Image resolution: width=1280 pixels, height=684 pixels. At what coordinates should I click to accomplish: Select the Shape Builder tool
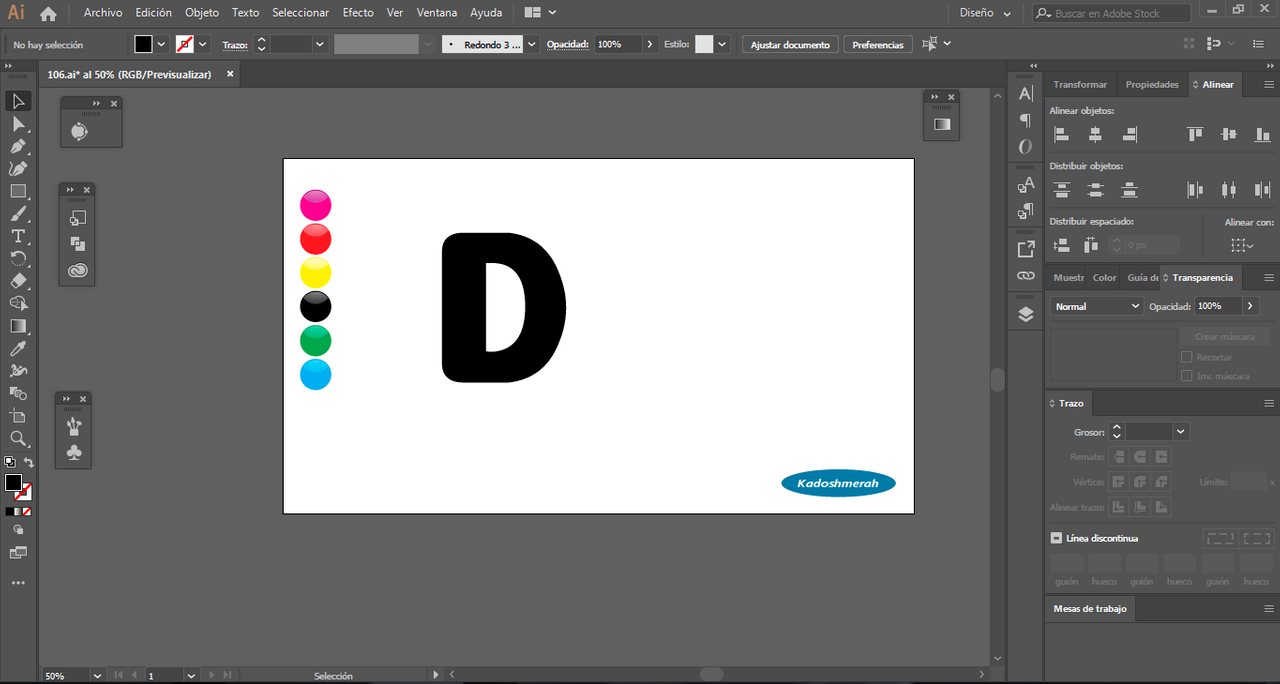point(18,303)
